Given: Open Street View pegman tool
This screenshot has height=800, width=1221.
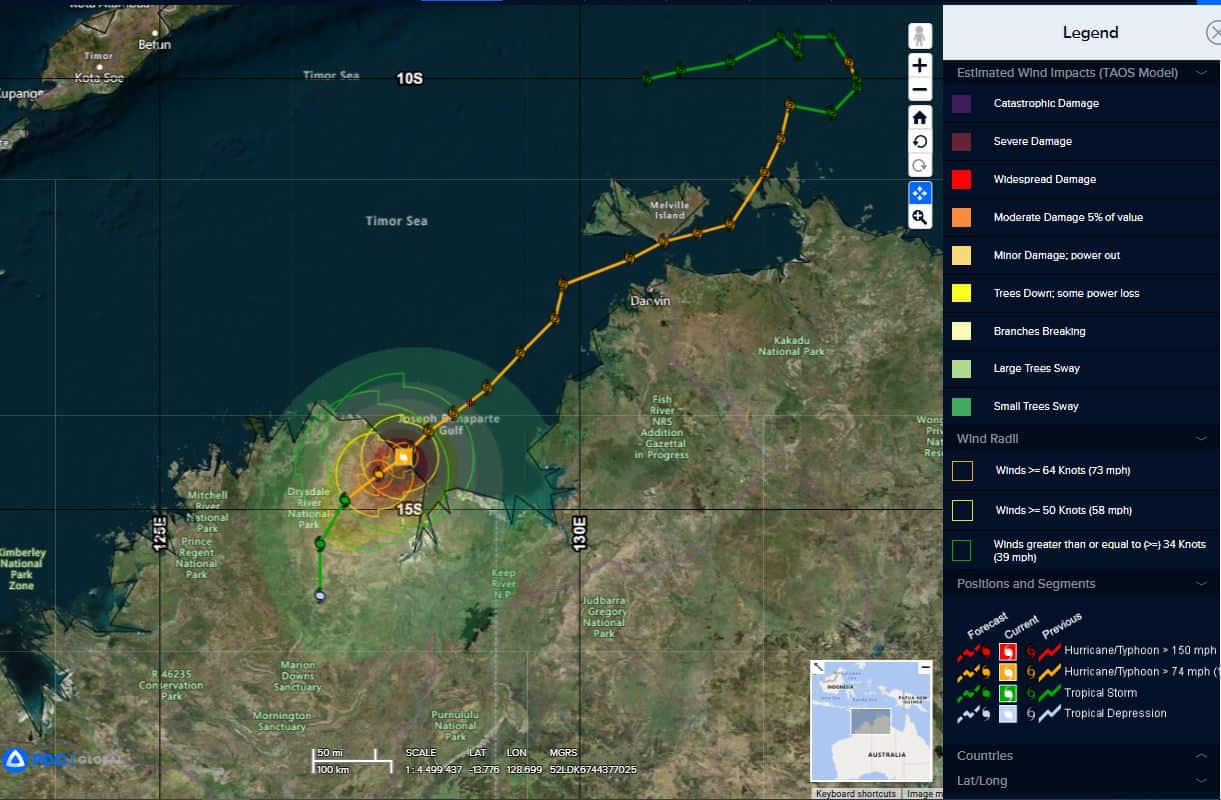Looking at the screenshot, I should tap(920, 37).
